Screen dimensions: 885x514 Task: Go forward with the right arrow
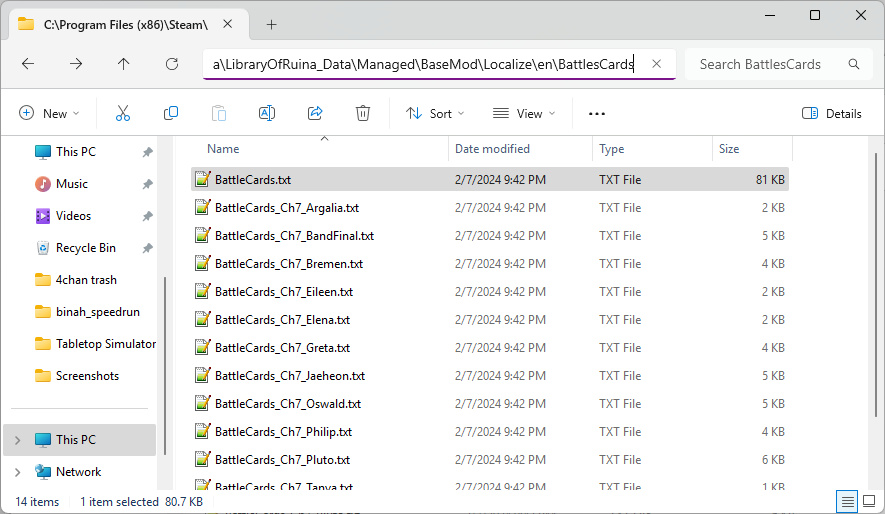point(76,64)
